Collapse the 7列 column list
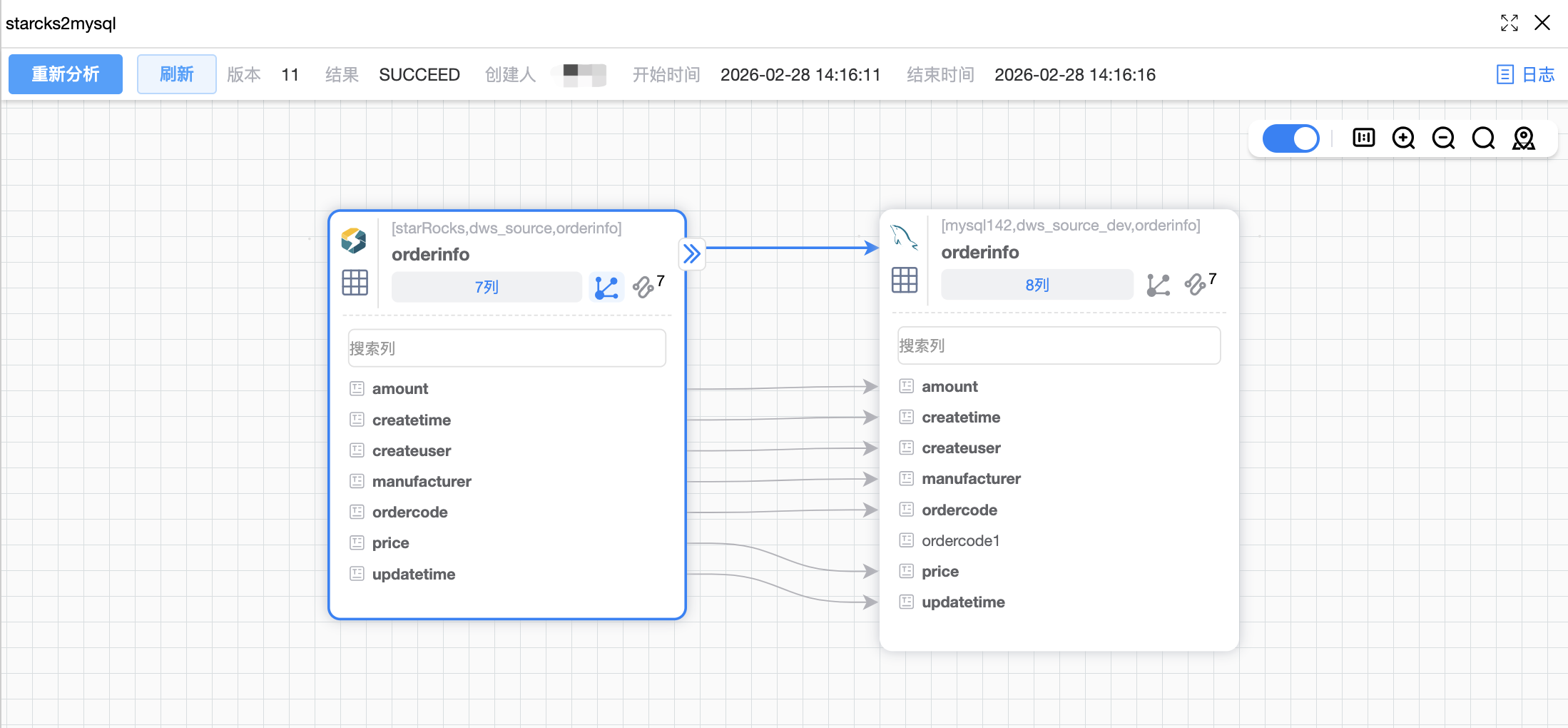The image size is (1568, 728). point(487,287)
